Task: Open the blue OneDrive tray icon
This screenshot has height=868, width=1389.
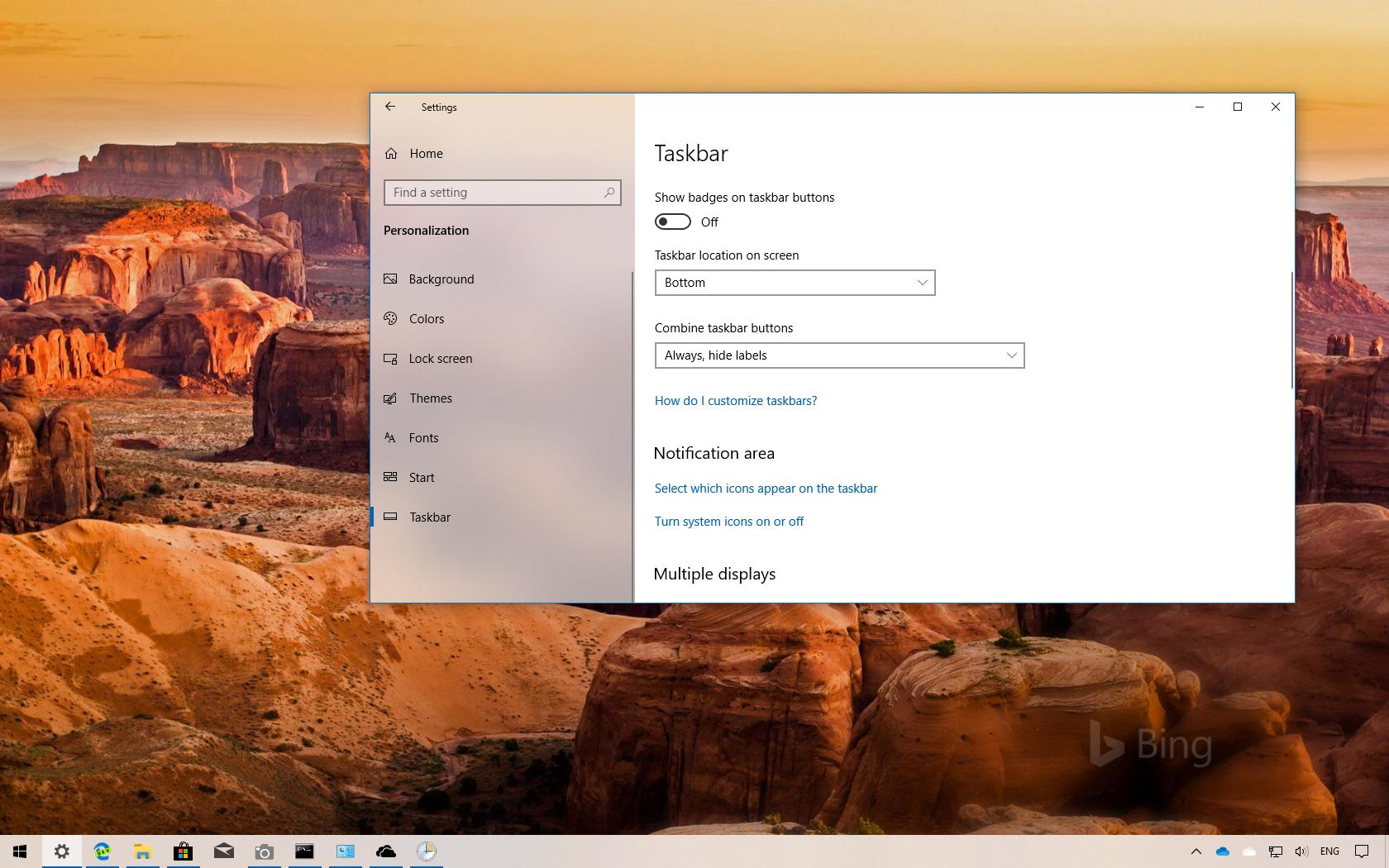Action: (x=1223, y=851)
